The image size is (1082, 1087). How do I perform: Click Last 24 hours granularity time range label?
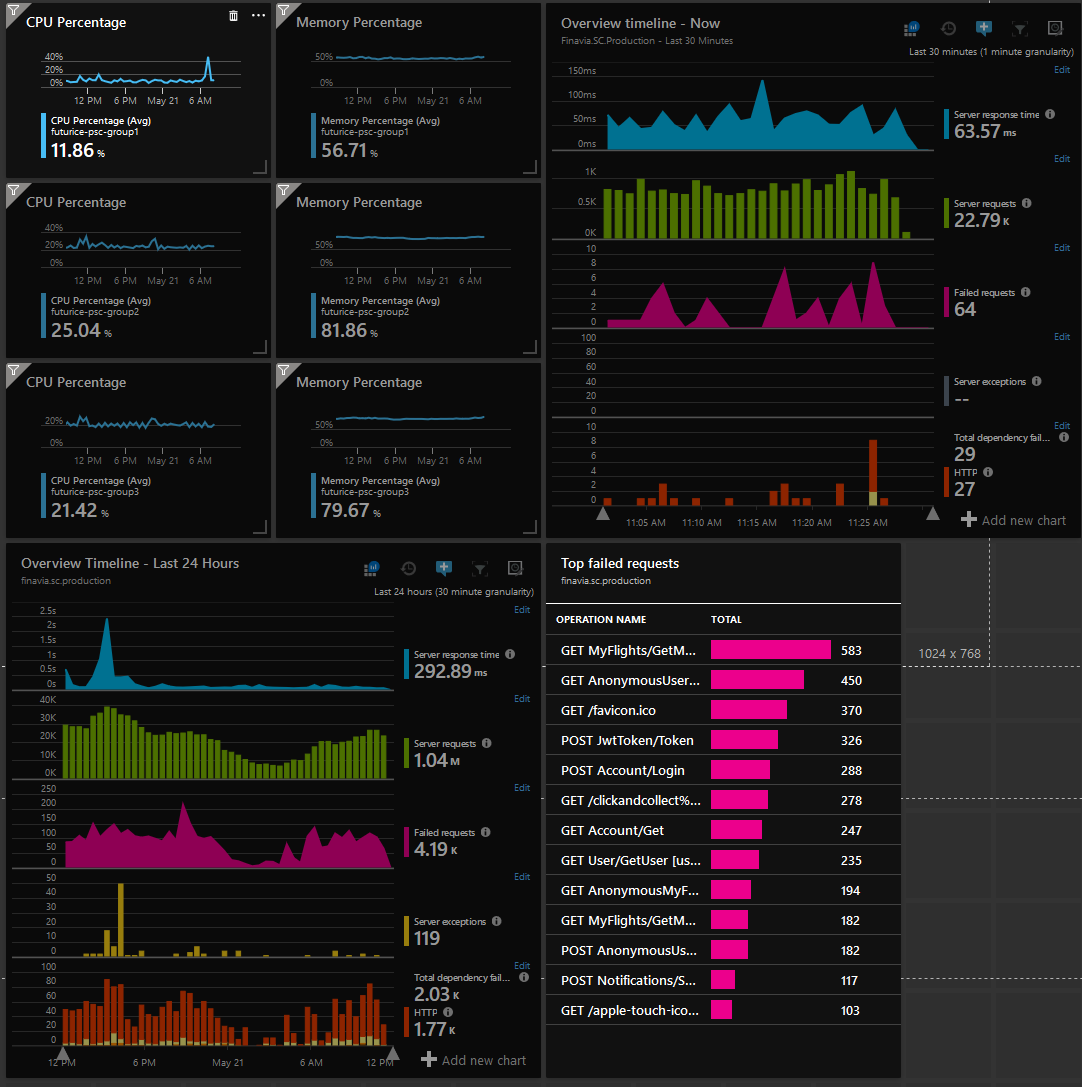pyautogui.click(x=454, y=592)
